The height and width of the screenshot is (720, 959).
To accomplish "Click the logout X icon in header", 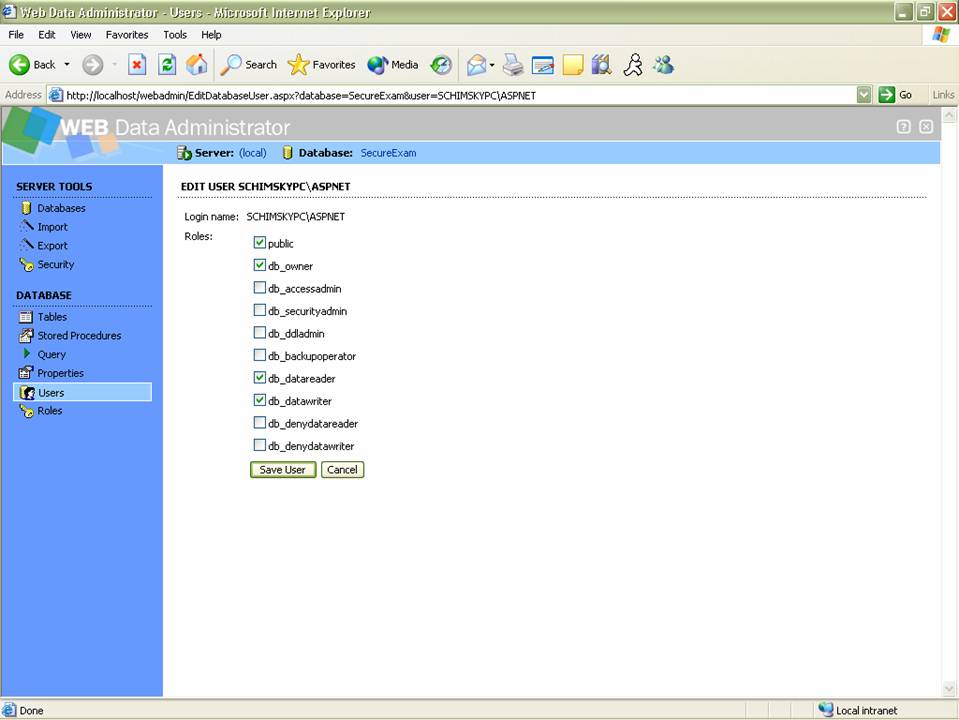I will pos(926,127).
